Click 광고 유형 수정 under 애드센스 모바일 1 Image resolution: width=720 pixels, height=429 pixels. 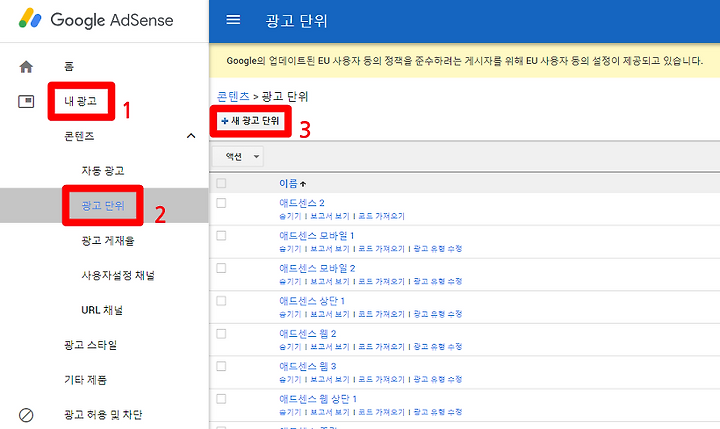click(x=438, y=248)
